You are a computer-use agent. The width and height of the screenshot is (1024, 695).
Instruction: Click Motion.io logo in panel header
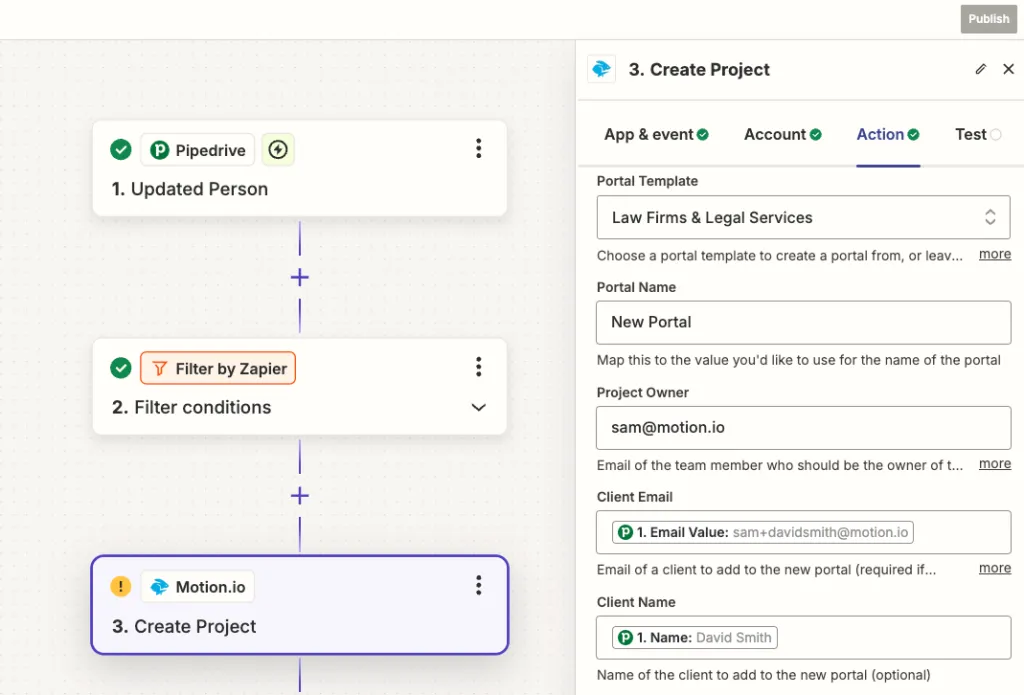point(601,69)
